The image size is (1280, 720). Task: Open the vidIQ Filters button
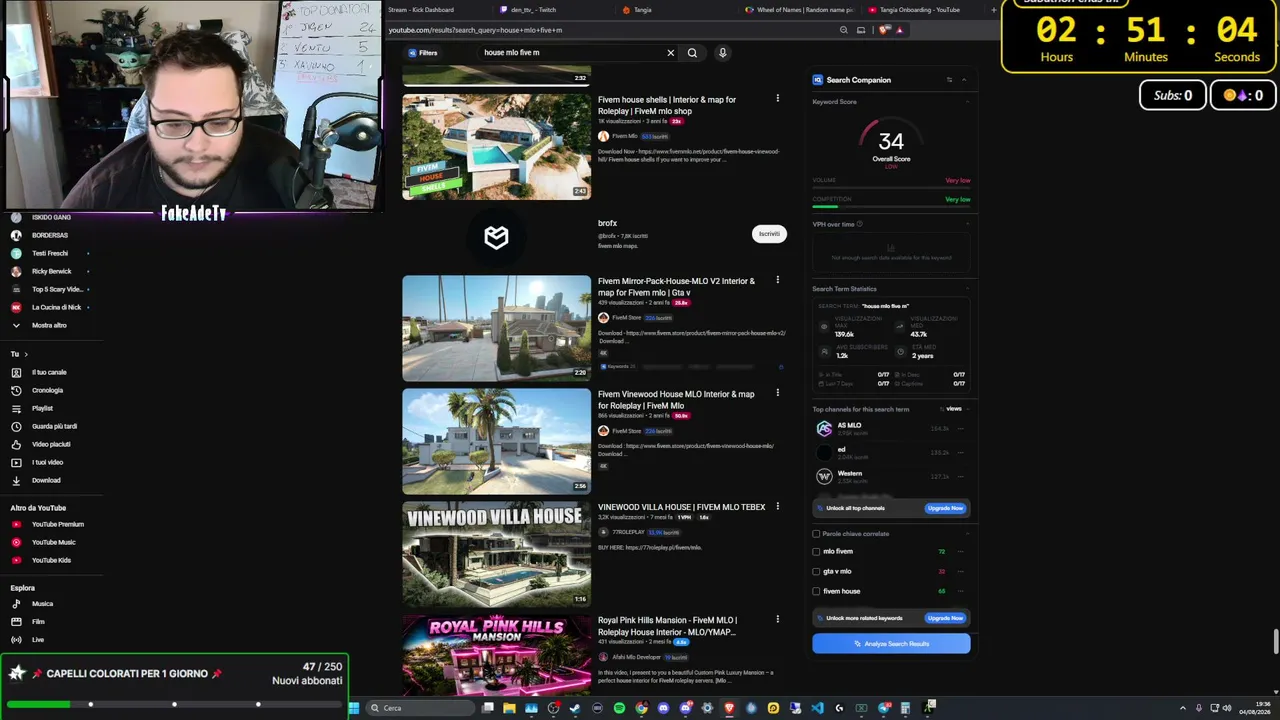(x=423, y=53)
